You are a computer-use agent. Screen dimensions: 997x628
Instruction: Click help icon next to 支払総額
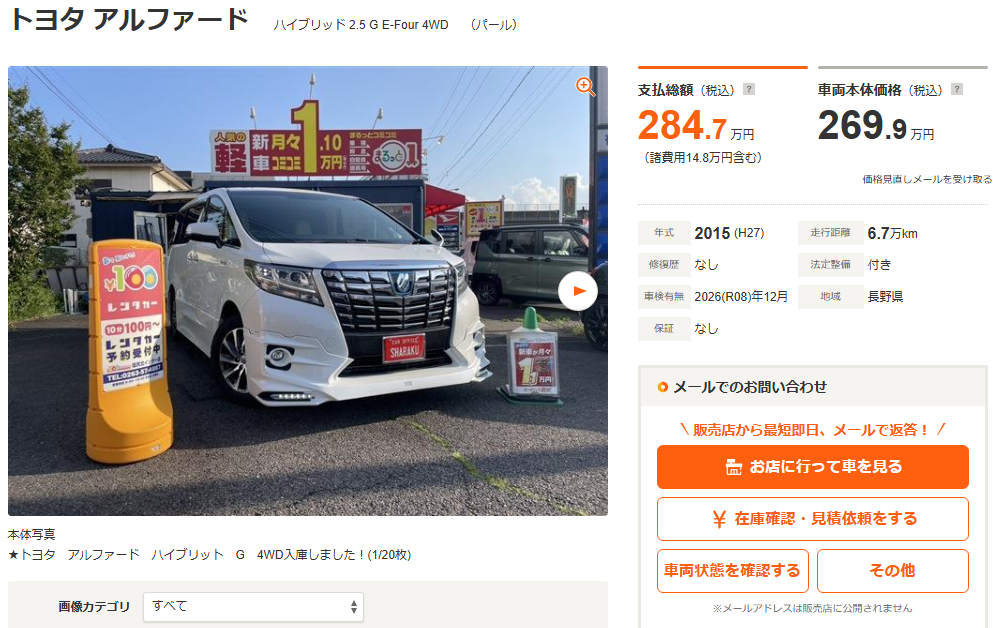point(749,89)
